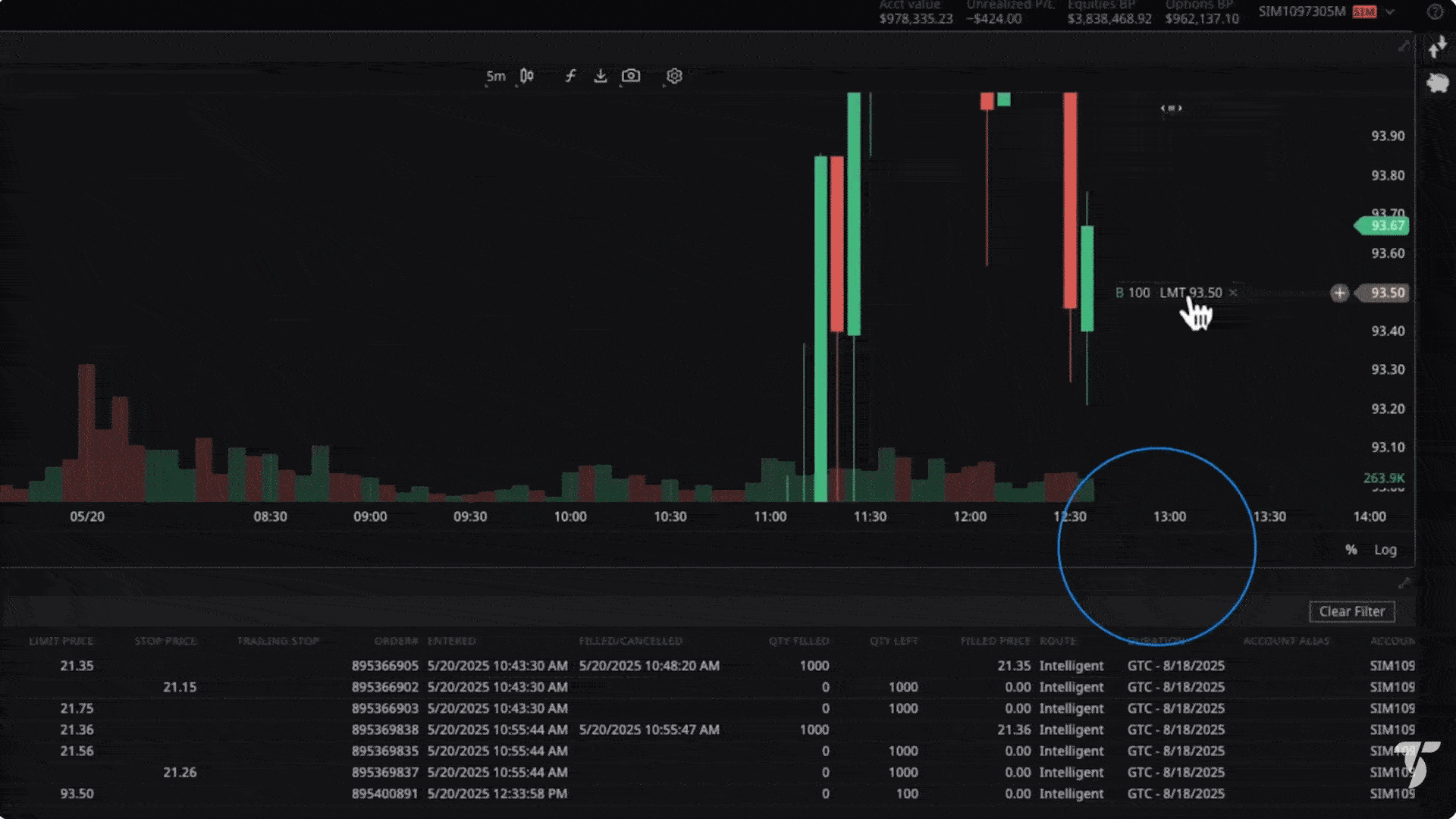The image size is (1456, 819).
Task: Open the indicators function menu
Action: (570, 76)
